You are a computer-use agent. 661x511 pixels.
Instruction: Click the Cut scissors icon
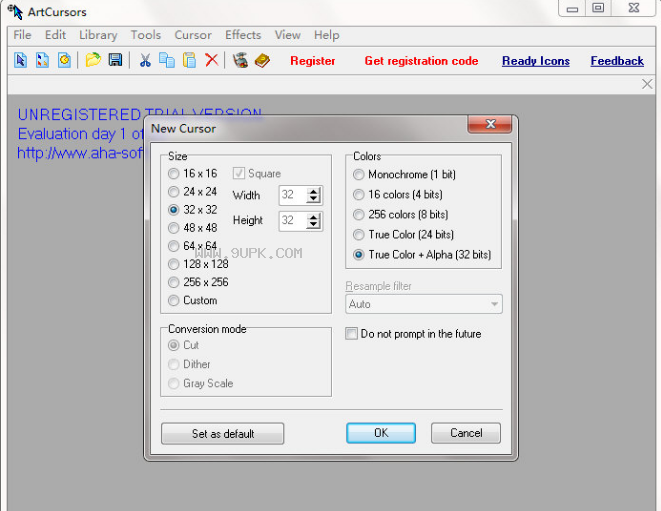click(145, 60)
